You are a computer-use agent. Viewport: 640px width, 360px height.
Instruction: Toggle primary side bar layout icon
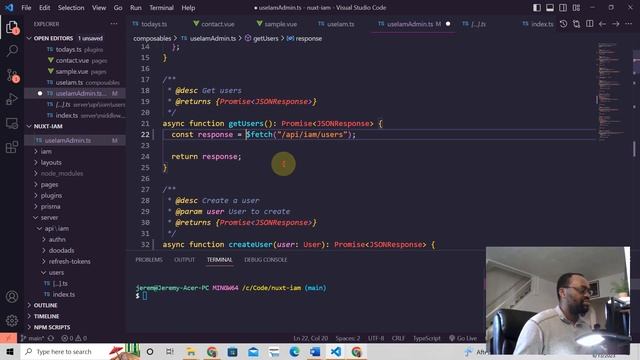(537, 7)
